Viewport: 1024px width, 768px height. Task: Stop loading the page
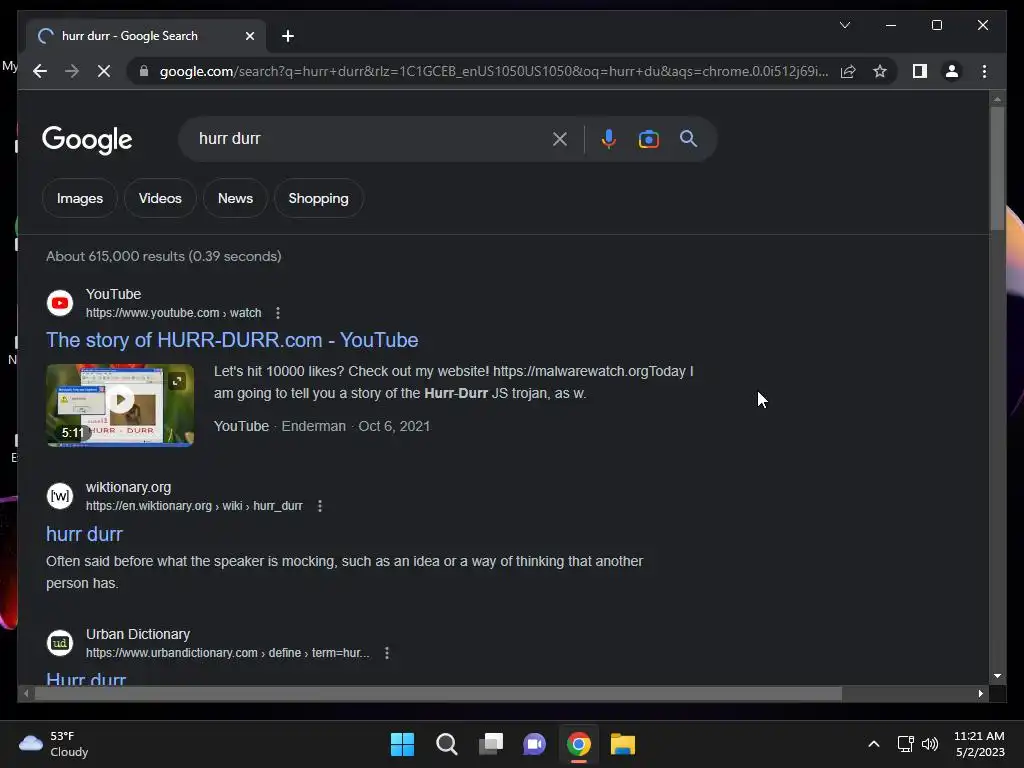pos(104,71)
